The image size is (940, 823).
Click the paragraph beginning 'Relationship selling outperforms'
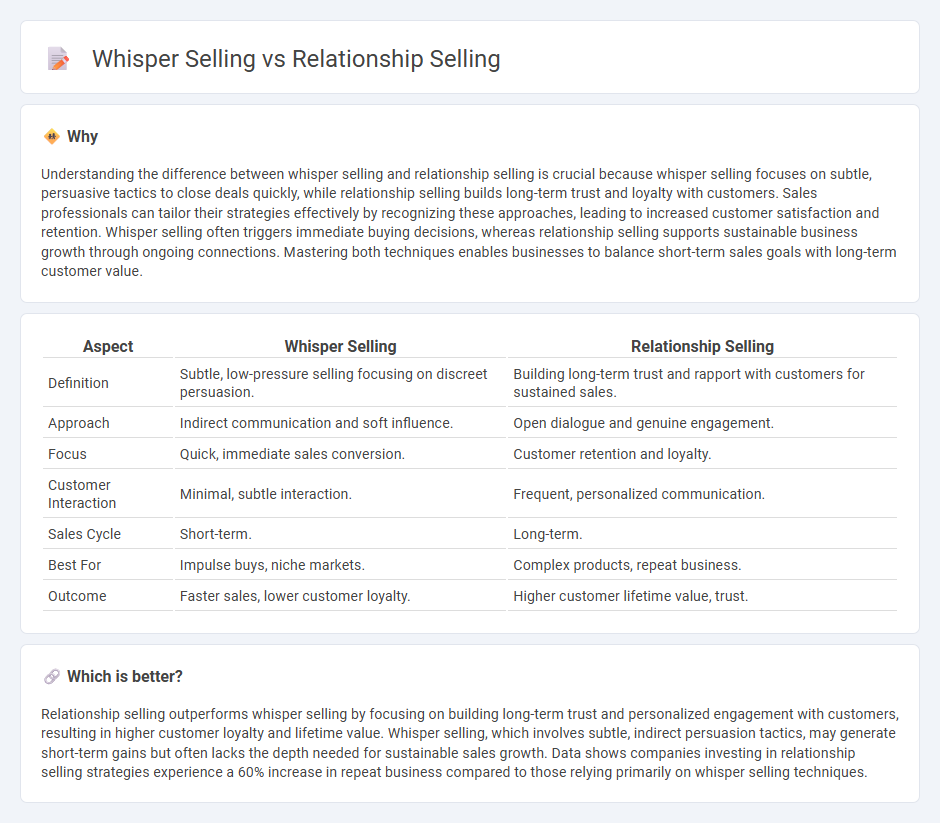click(469, 743)
